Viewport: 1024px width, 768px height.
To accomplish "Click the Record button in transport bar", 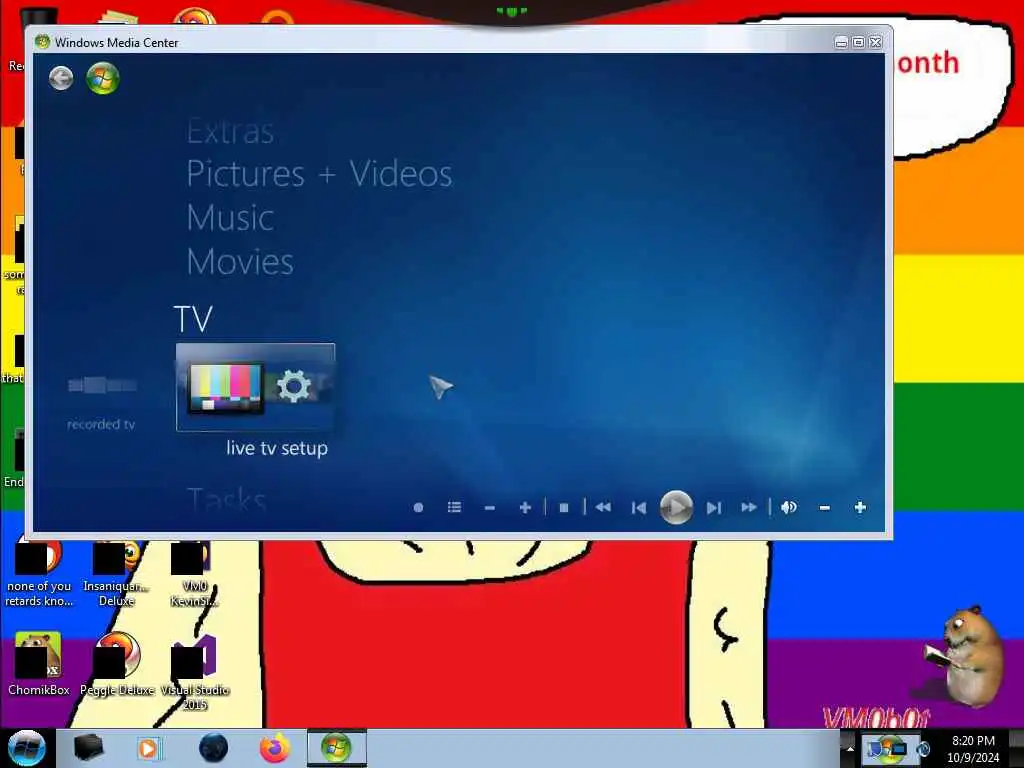I will [x=419, y=507].
